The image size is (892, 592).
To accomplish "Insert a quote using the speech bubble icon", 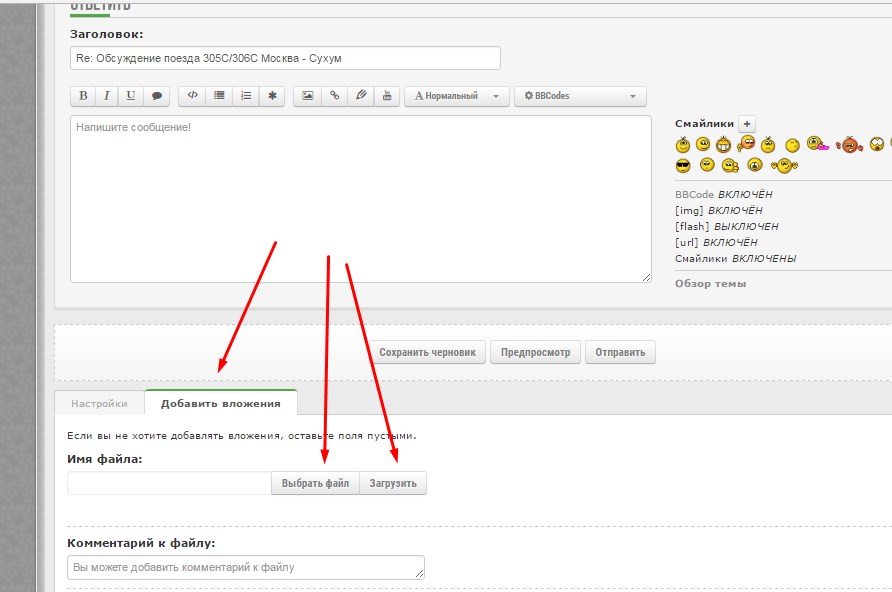I will 156,96.
